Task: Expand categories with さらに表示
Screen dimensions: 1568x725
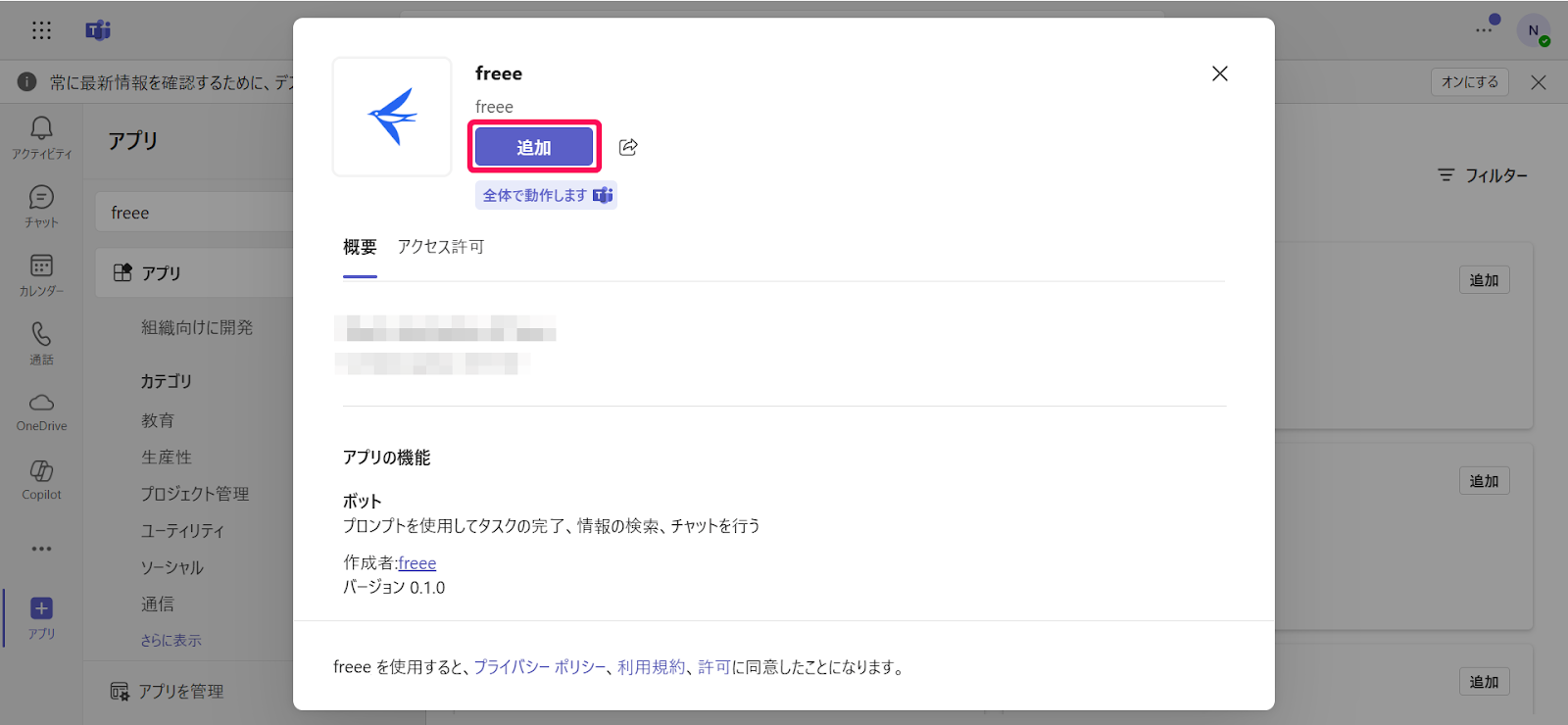Action: point(171,640)
